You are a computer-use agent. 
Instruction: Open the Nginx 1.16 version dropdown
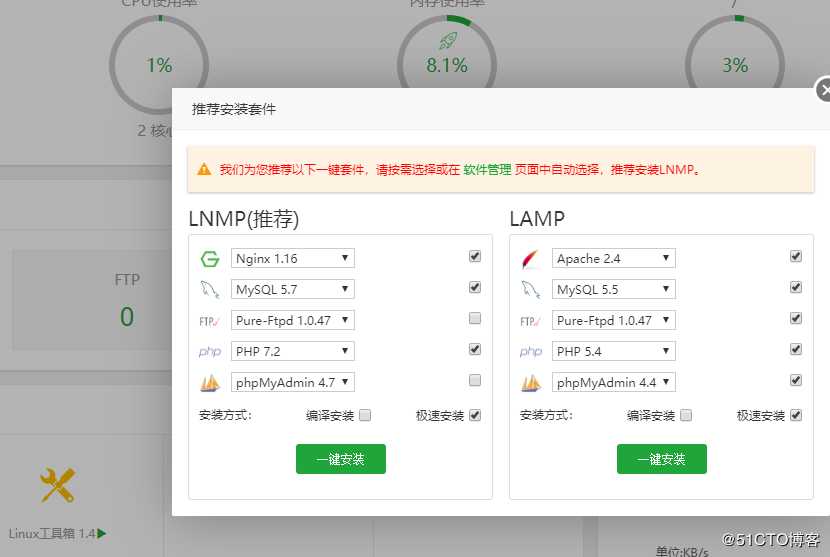[293, 258]
